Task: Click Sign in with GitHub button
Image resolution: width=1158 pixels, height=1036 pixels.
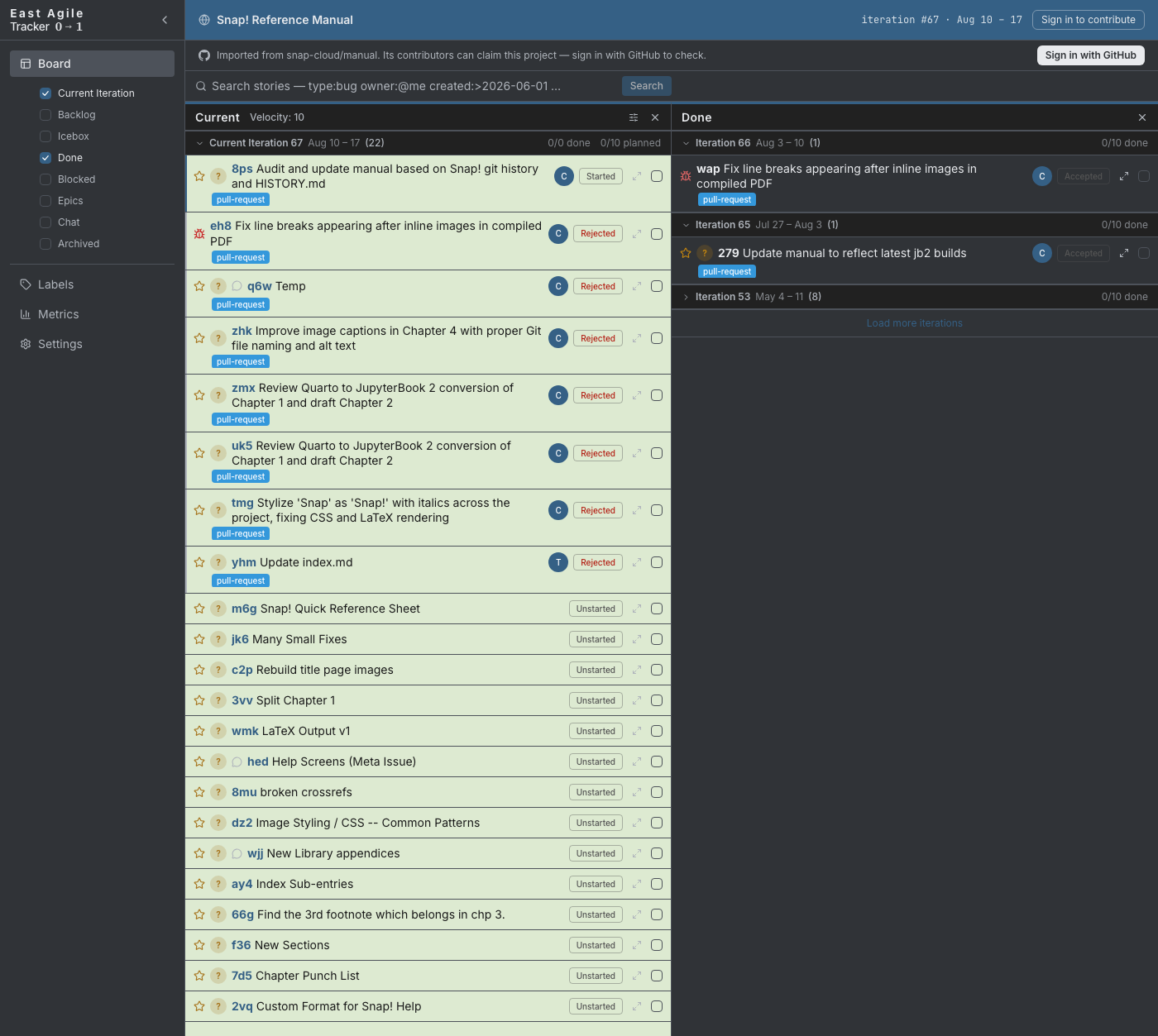Action: (x=1090, y=55)
